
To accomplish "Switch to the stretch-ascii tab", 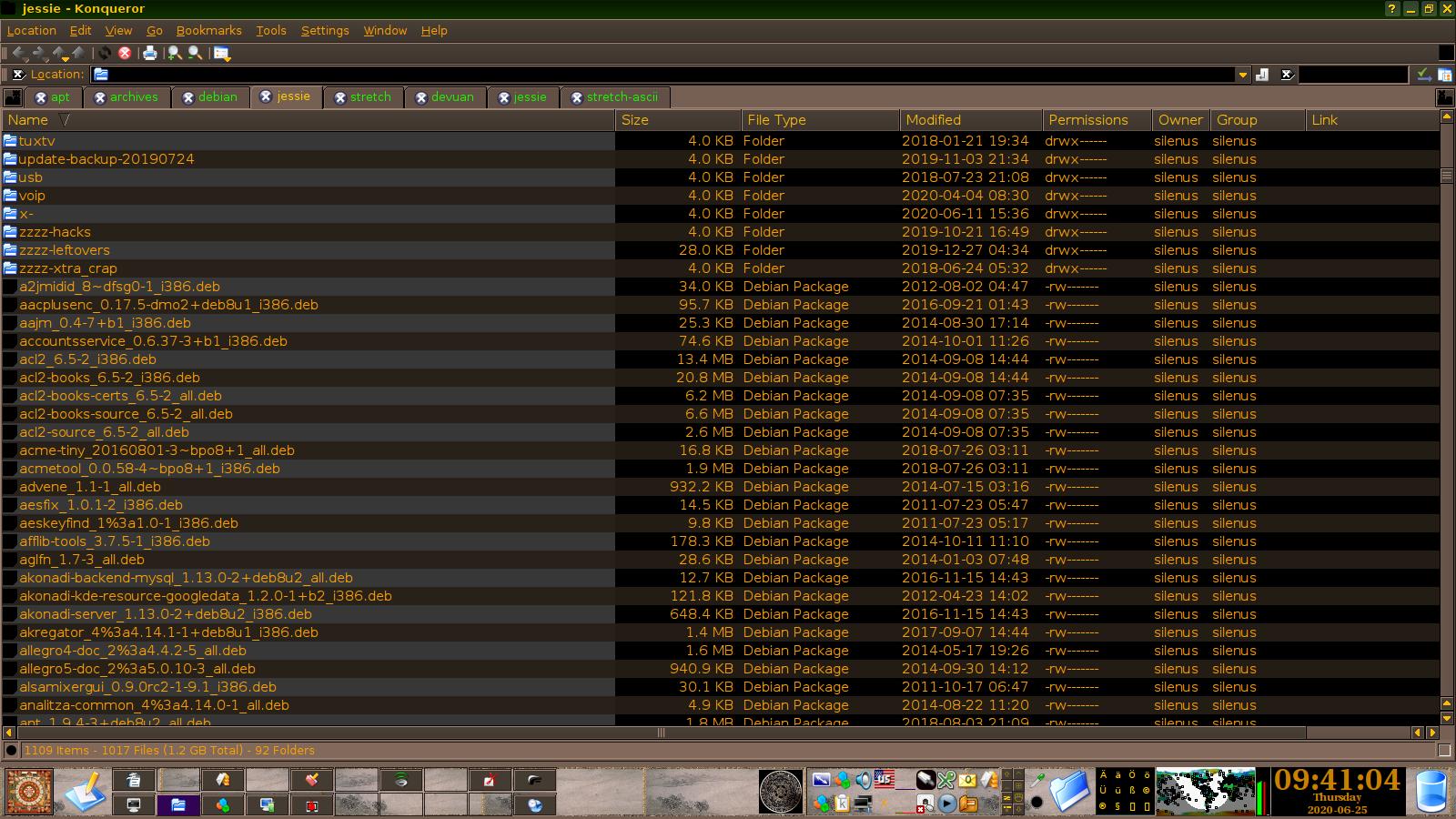I will (x=622, y=97).
